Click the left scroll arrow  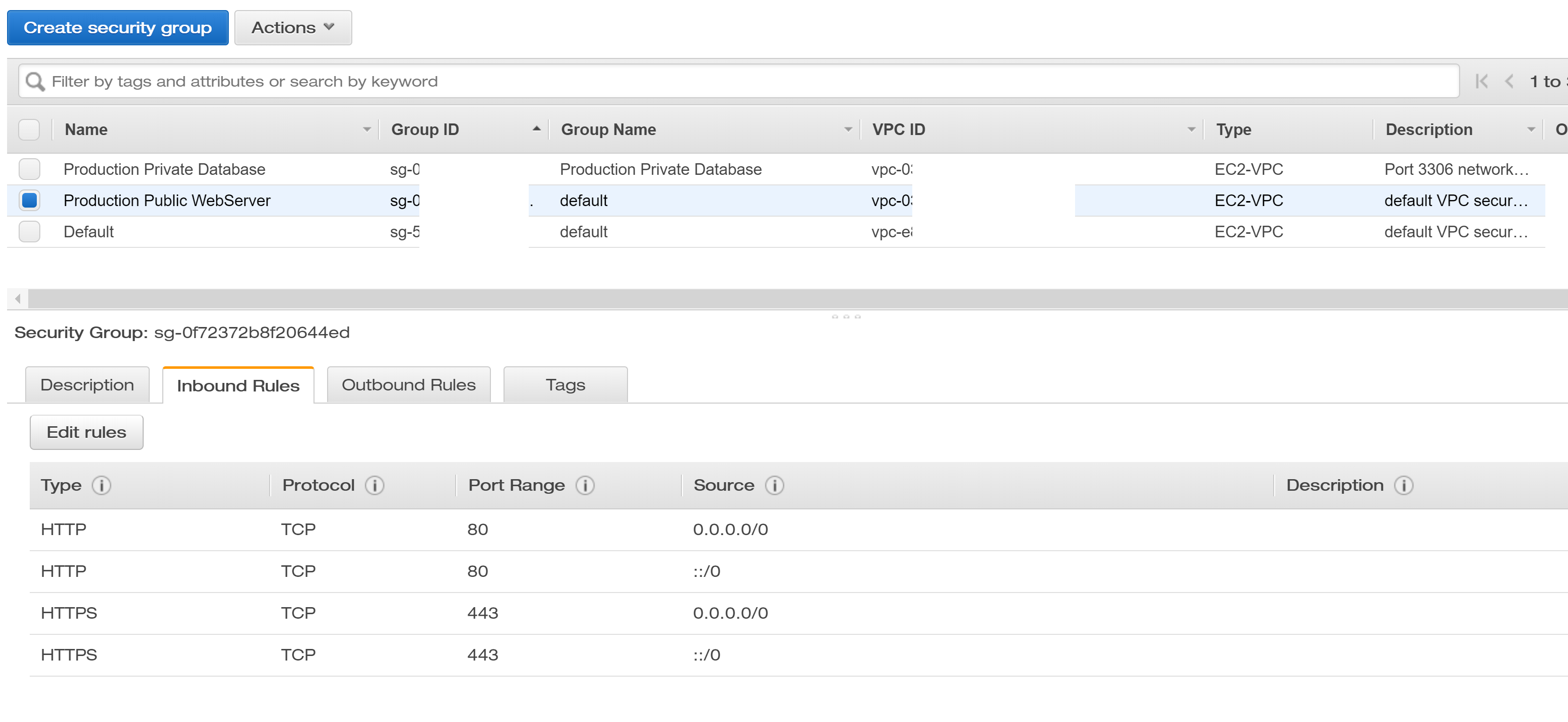18,299
